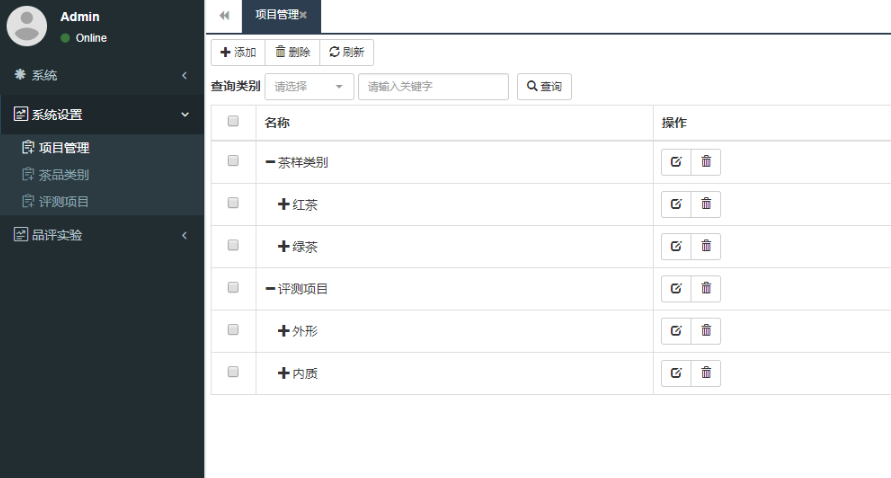Image resolution: width=891 pixels, height=478 pixels.
Task: Click the edit icon for 评测项目 row
Action: coord(676,289)
